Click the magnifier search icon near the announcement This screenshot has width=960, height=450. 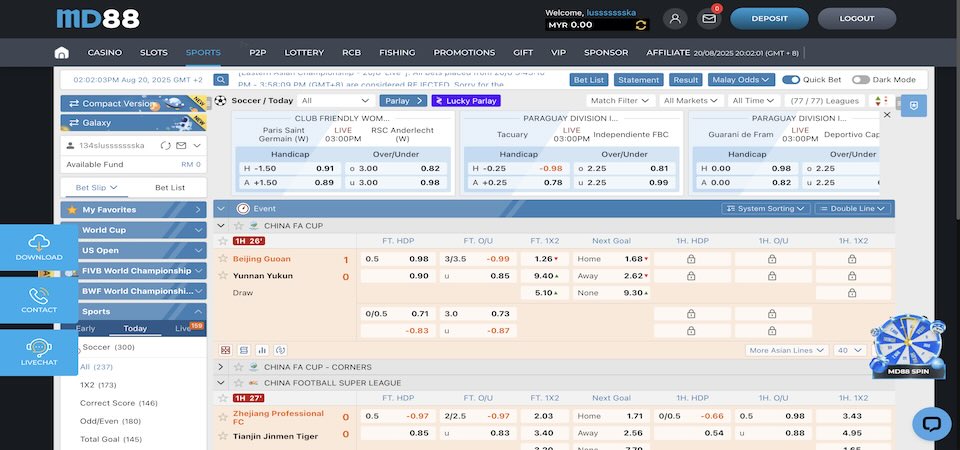(x=220, y=80)
